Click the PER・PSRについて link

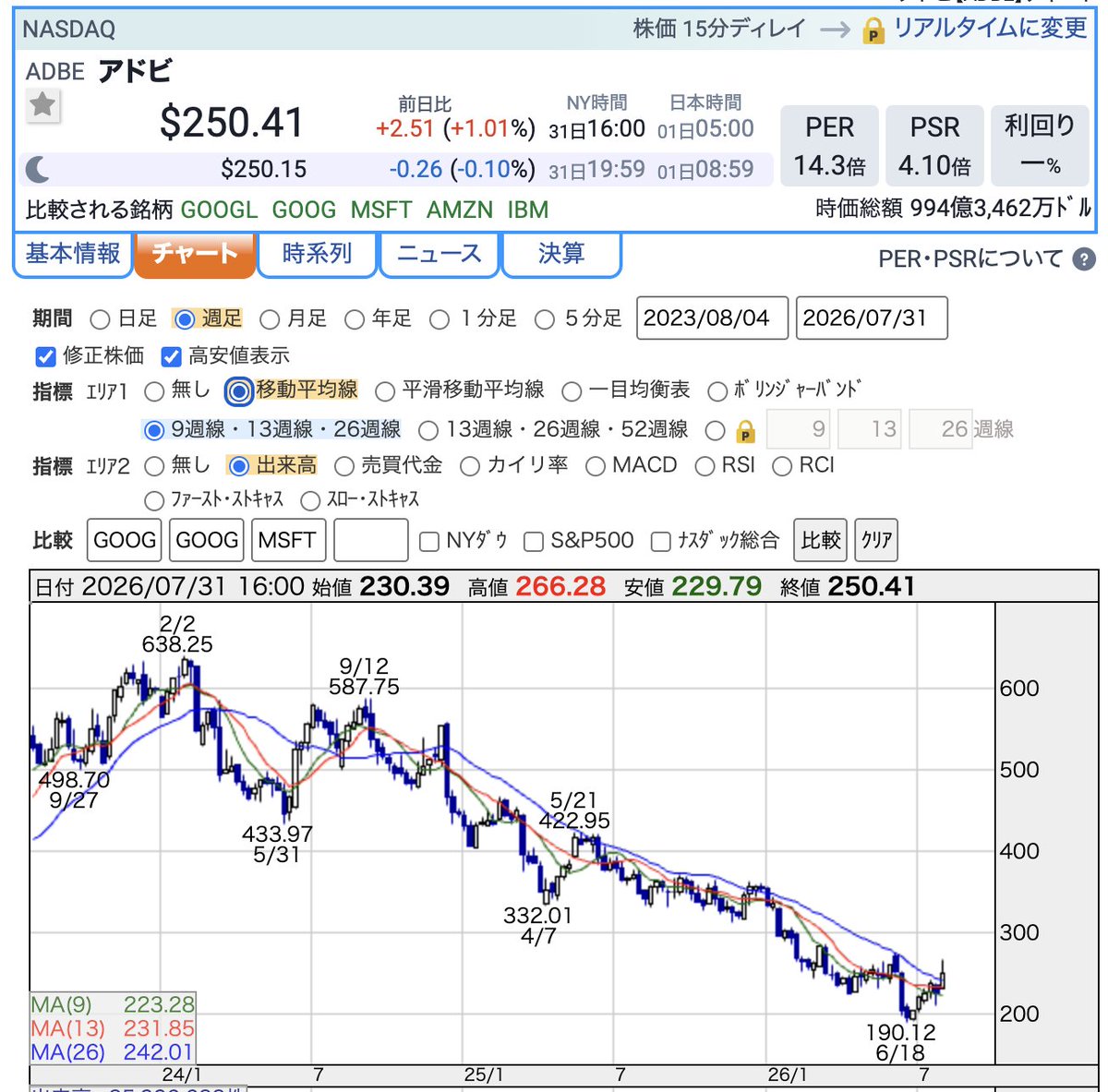[x=970, y=259]
